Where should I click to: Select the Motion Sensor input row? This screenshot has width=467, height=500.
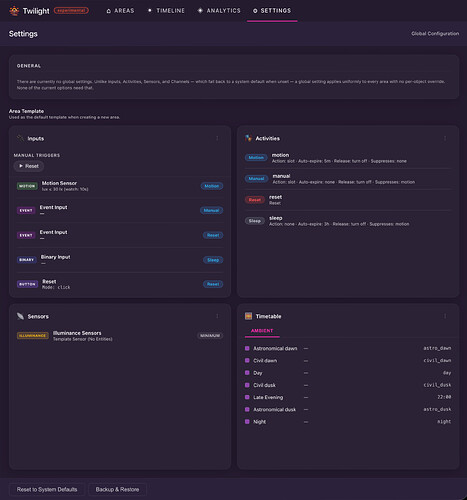120,186
